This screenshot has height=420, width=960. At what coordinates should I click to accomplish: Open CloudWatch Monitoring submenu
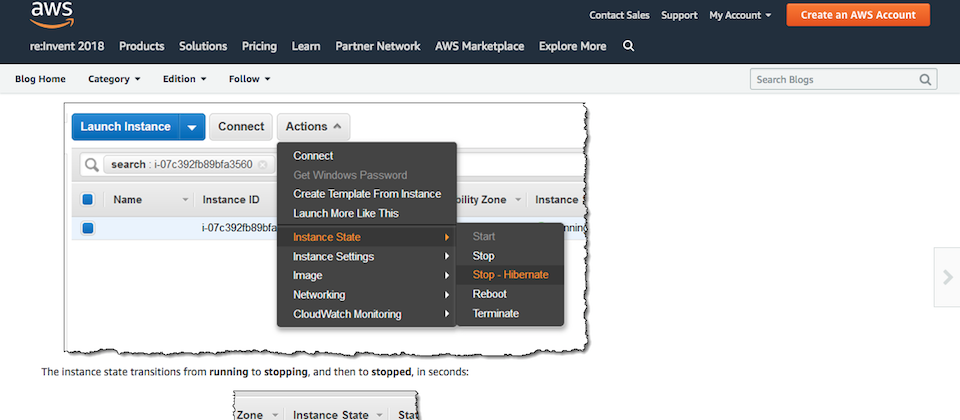[367, 314]
